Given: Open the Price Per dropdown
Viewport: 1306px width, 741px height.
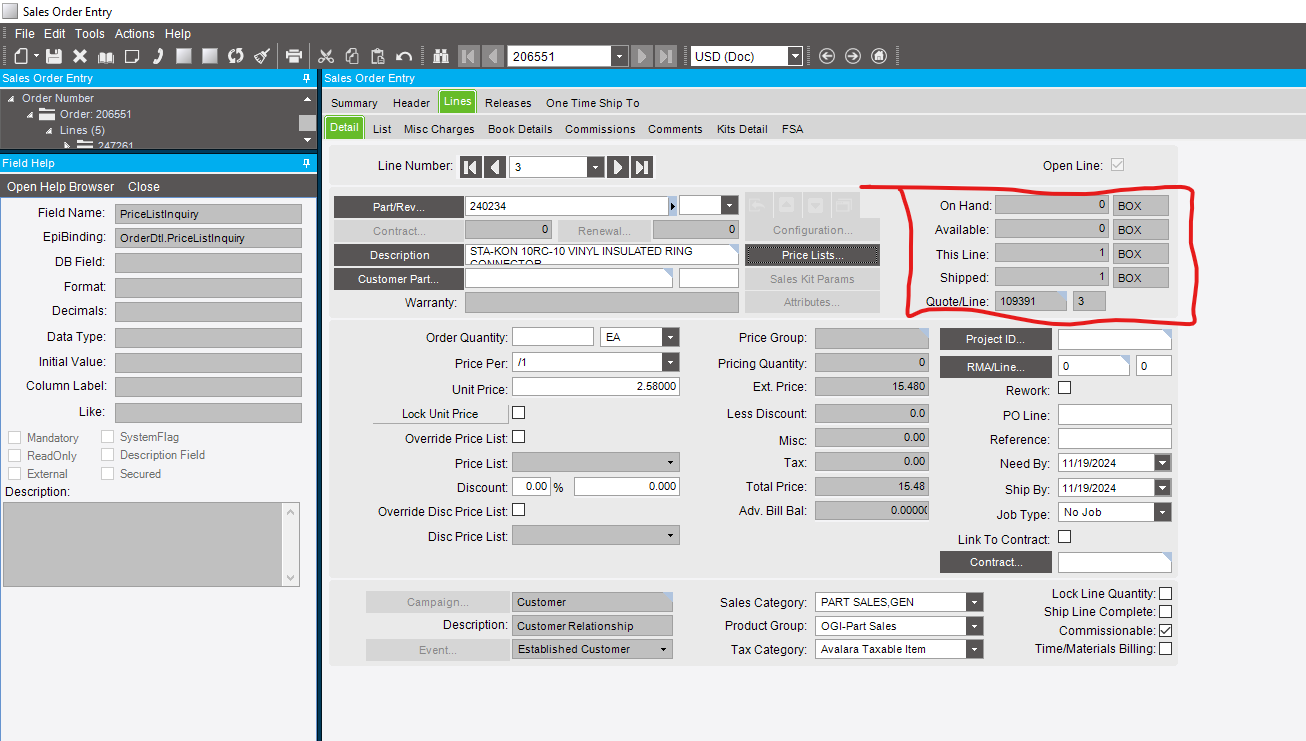Looking at the screenshot, I should (671, 362).
